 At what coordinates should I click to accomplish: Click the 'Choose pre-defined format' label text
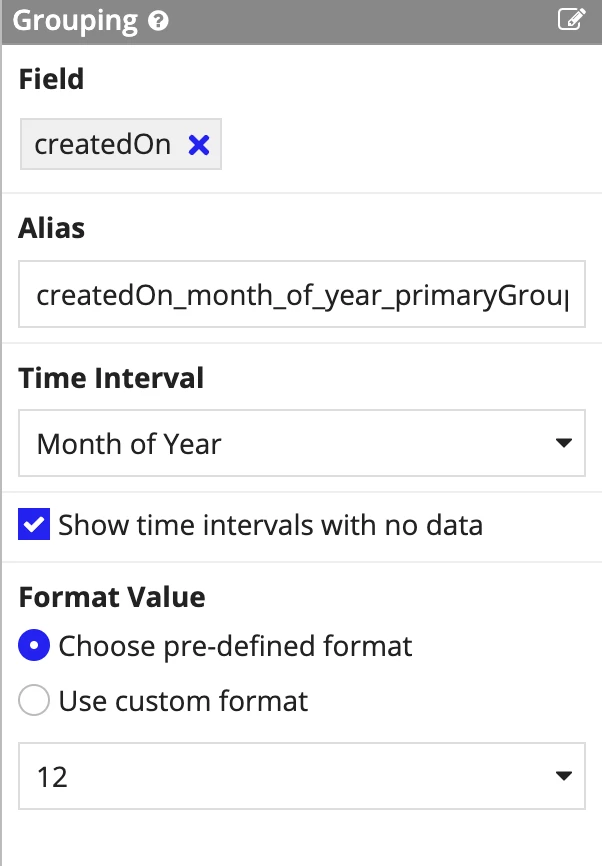click(x=235, y=646)
